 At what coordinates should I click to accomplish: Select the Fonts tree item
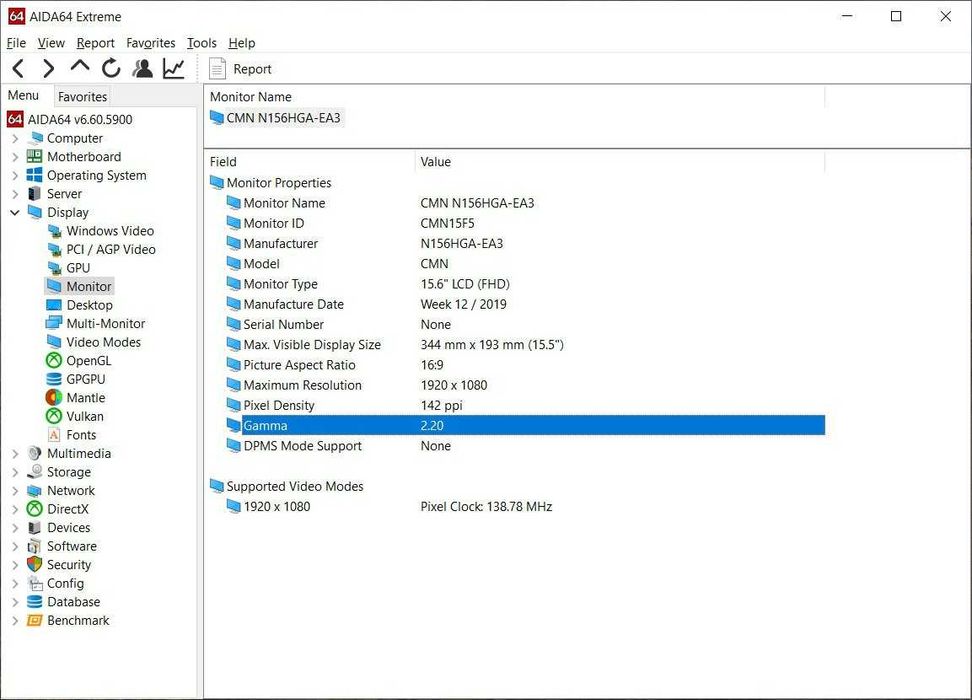pyautogui.click(x=72, y=435)
